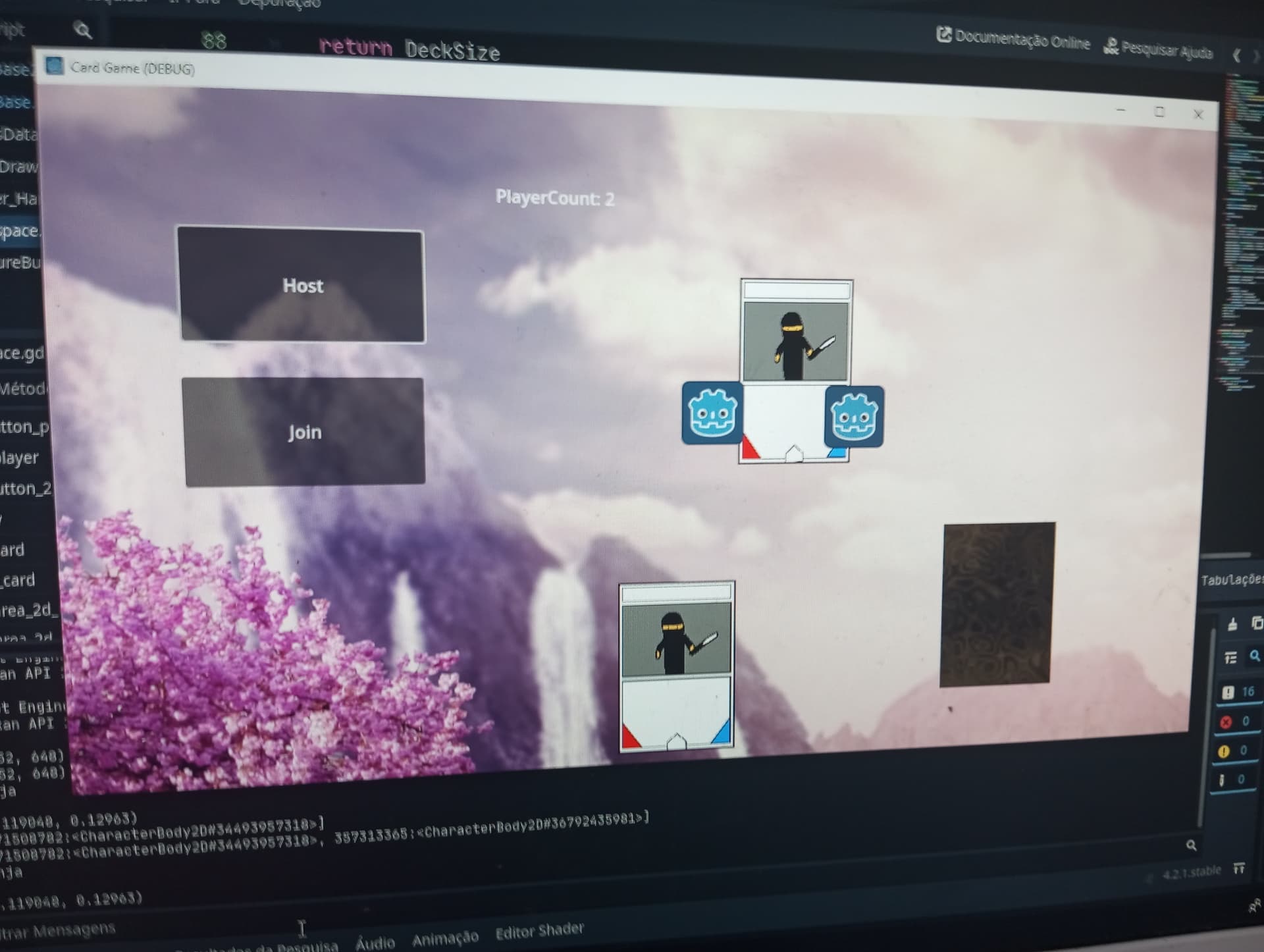Open the Animação bottom panel tab

[x=445, y=938]
